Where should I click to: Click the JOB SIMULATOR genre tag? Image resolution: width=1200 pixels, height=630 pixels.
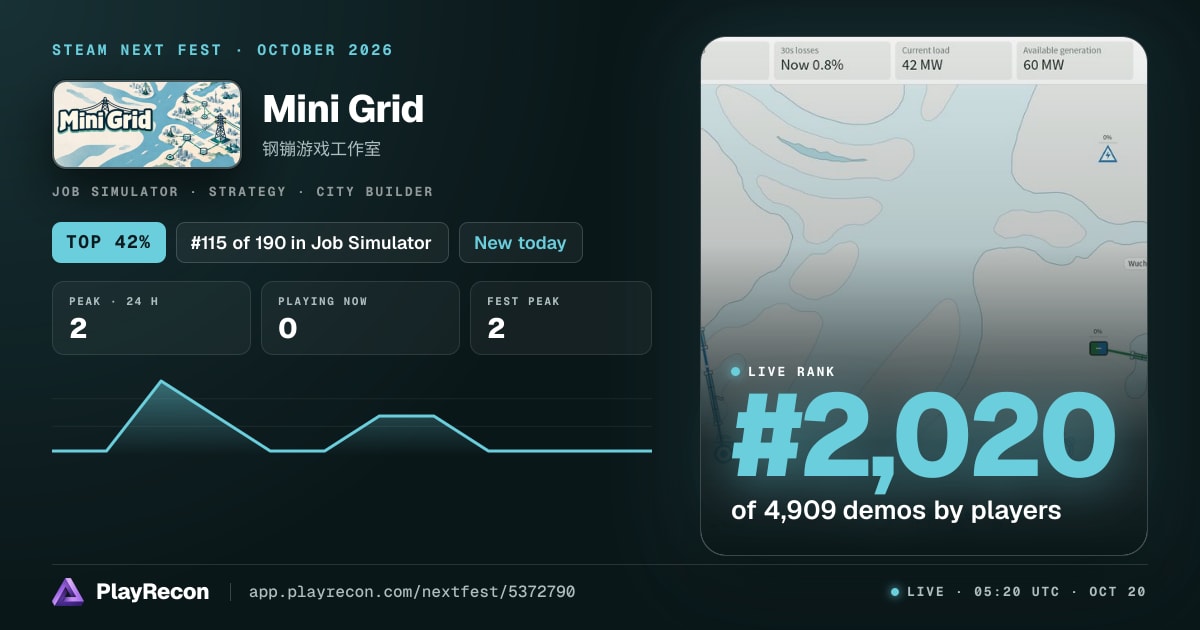tap(115, 191)
